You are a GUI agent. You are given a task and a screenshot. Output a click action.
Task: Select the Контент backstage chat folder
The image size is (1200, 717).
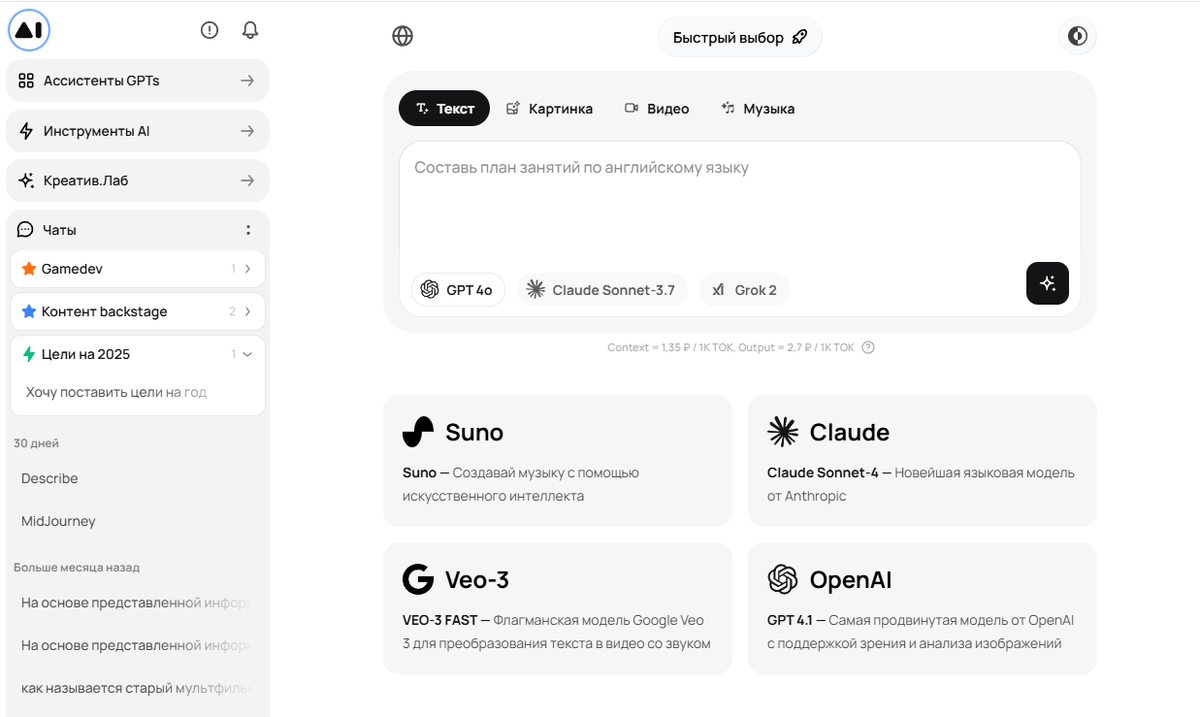pos(138,311)
